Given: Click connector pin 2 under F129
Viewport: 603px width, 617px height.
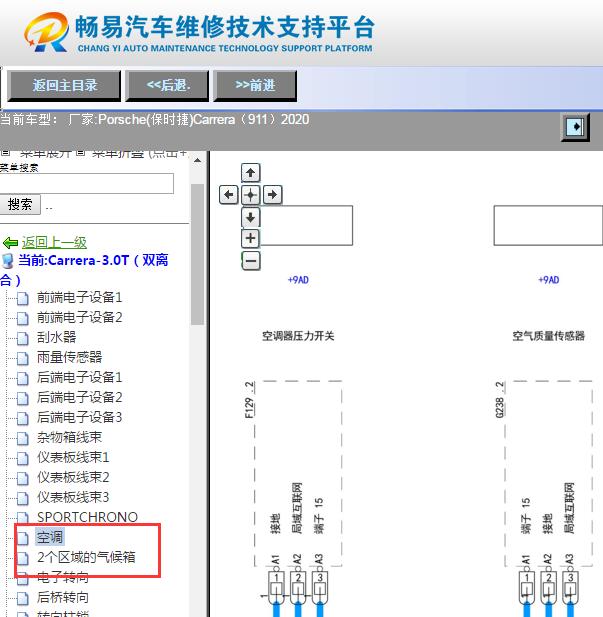Looking at the screenshot, I should pos(298,587).
